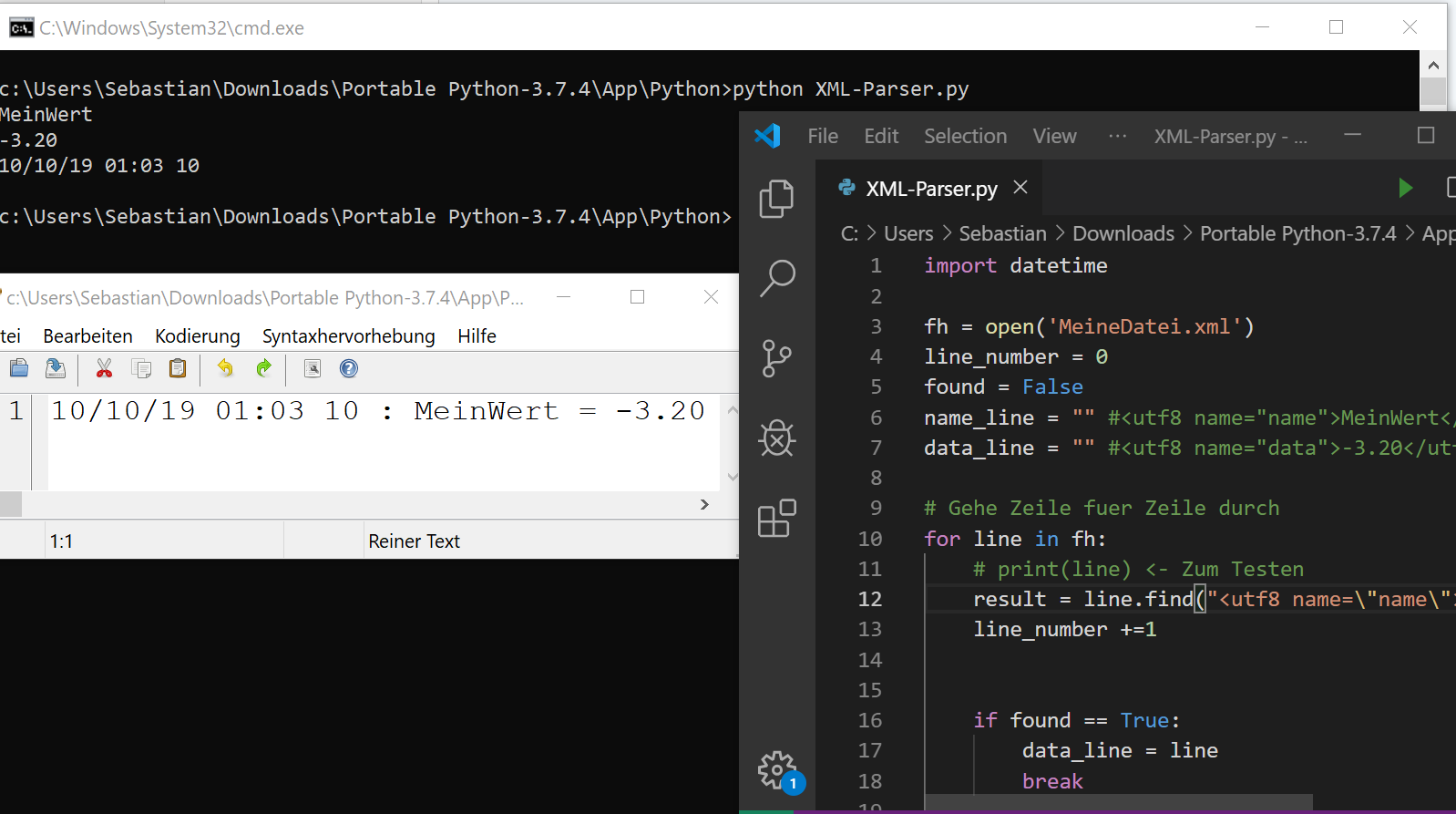Run the Python file with play button
Screen dimensions: 1456x814
1405,188
